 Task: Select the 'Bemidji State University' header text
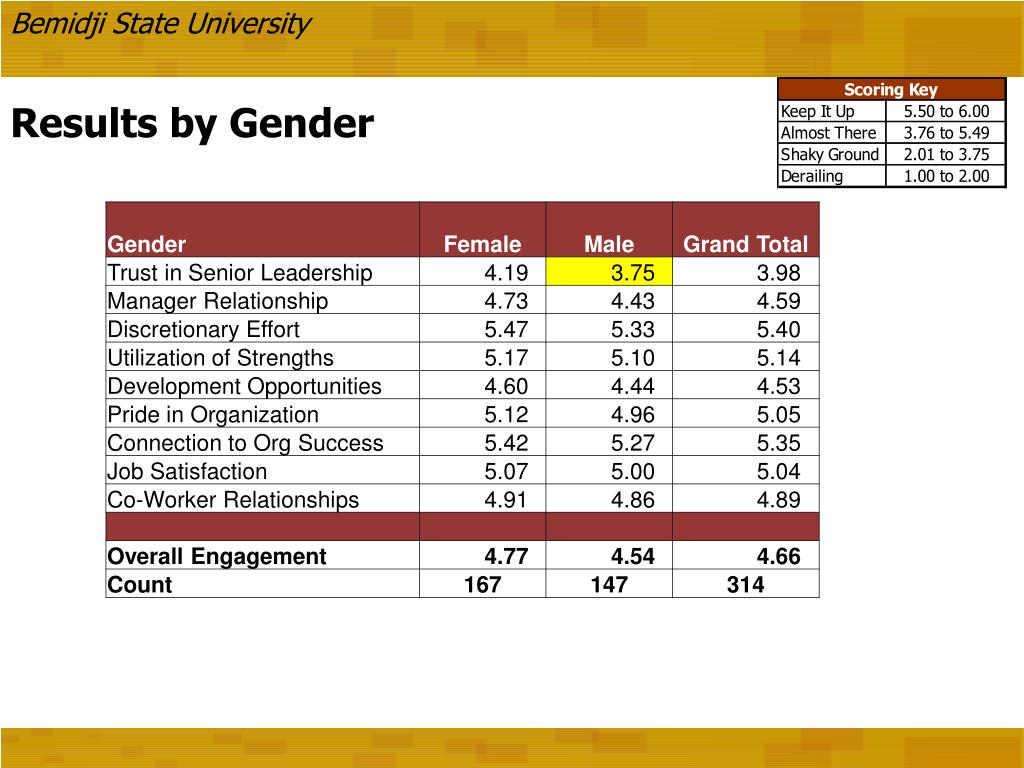[161, 24]
